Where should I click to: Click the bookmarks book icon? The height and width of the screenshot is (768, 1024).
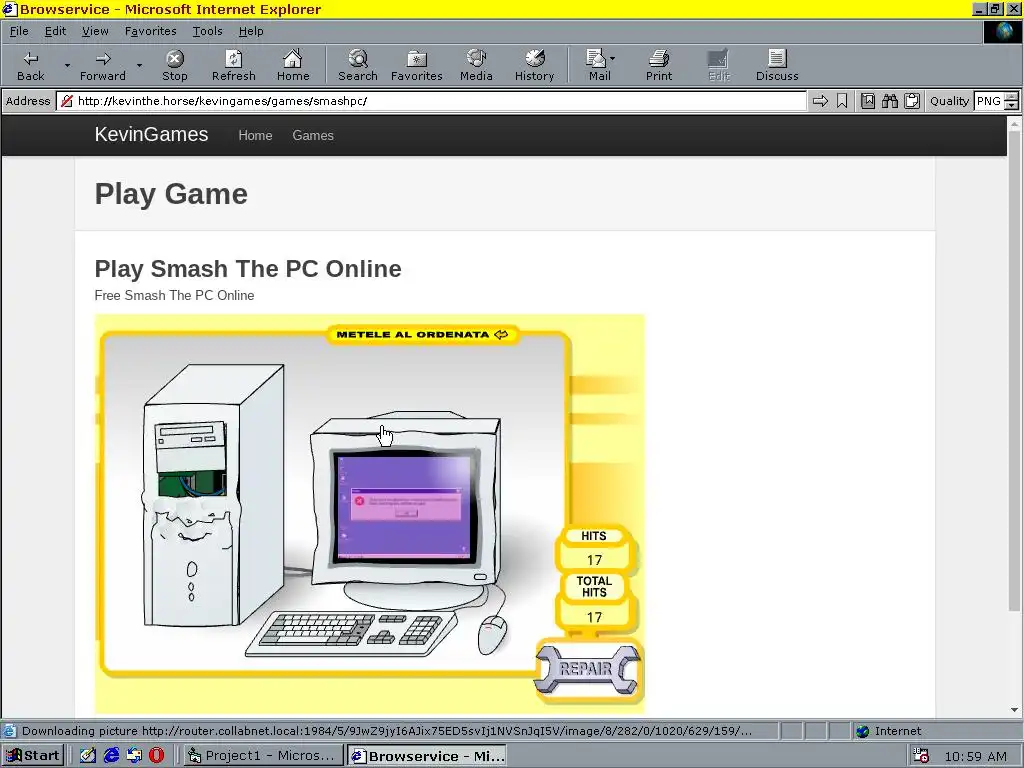868,101
